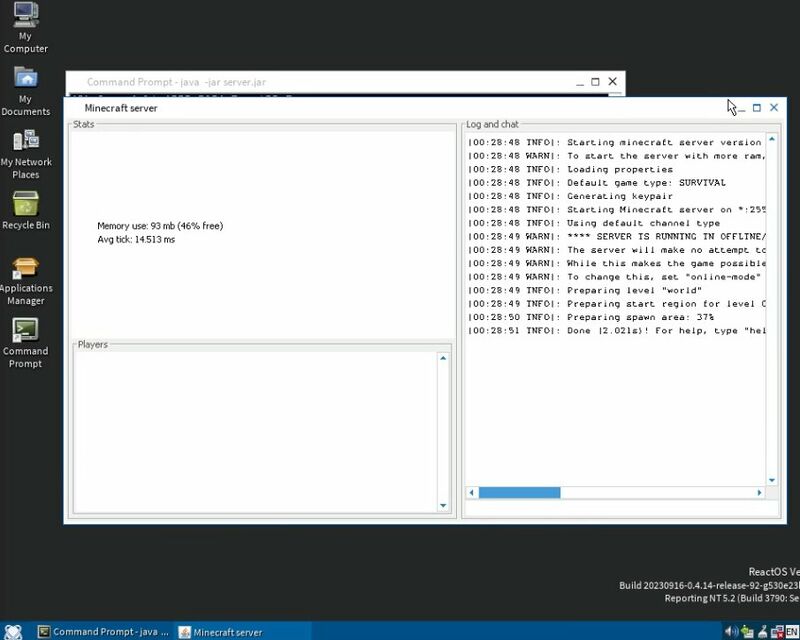The width and height of the screenshot is (800, 640).
Task: Click the log horizontal scroll-left arrow
Action: click(472, 493)
